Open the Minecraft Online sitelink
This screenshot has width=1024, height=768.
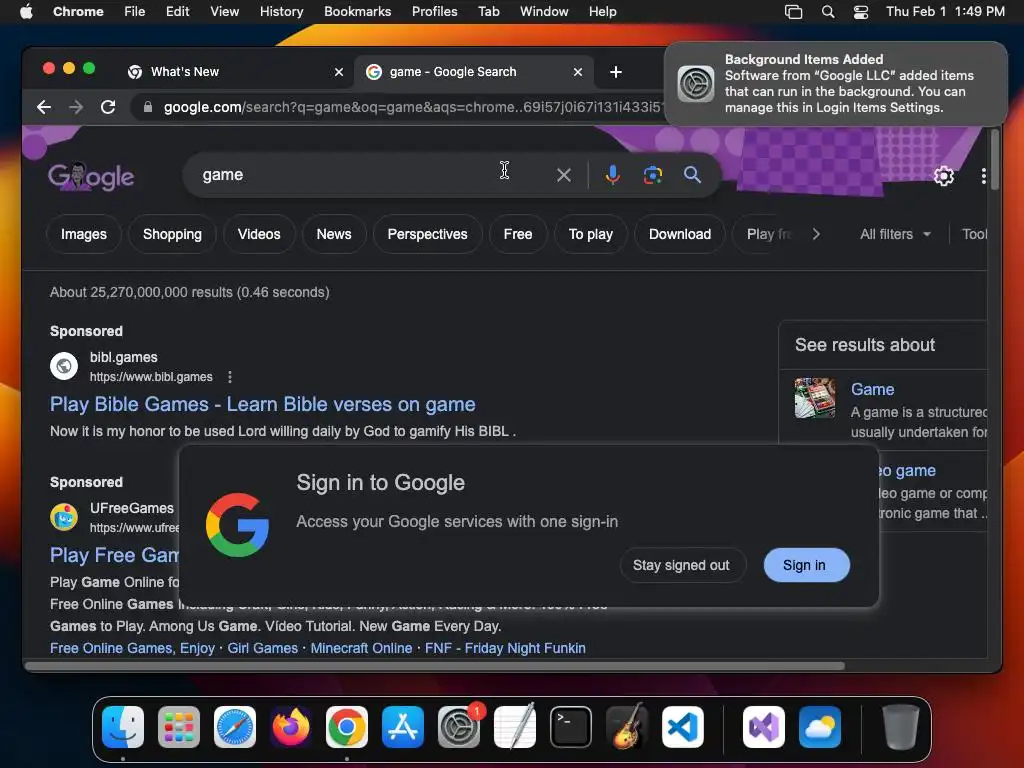click(x=361, y=648)
